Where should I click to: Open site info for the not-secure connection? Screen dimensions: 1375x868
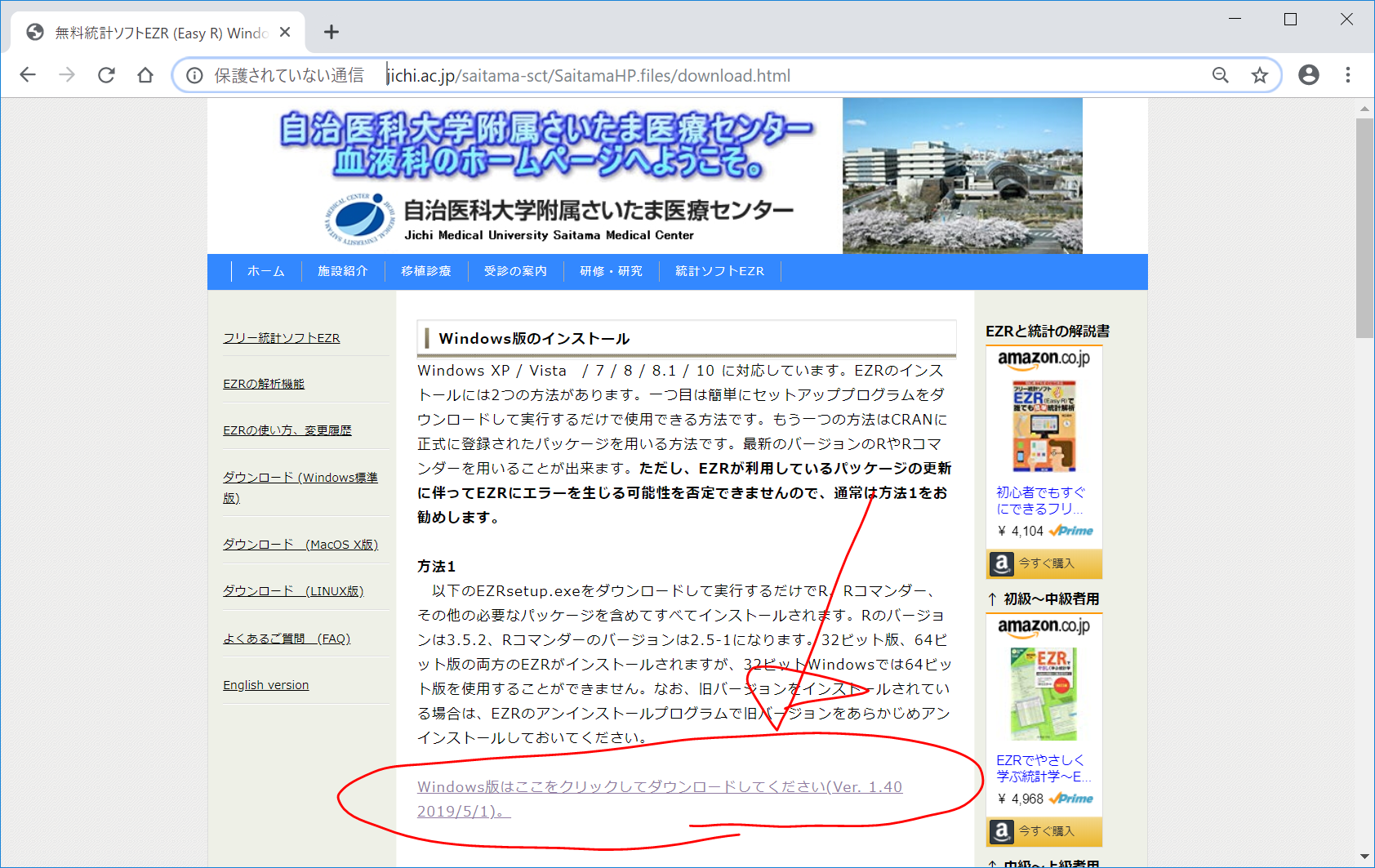pos(194,75)
